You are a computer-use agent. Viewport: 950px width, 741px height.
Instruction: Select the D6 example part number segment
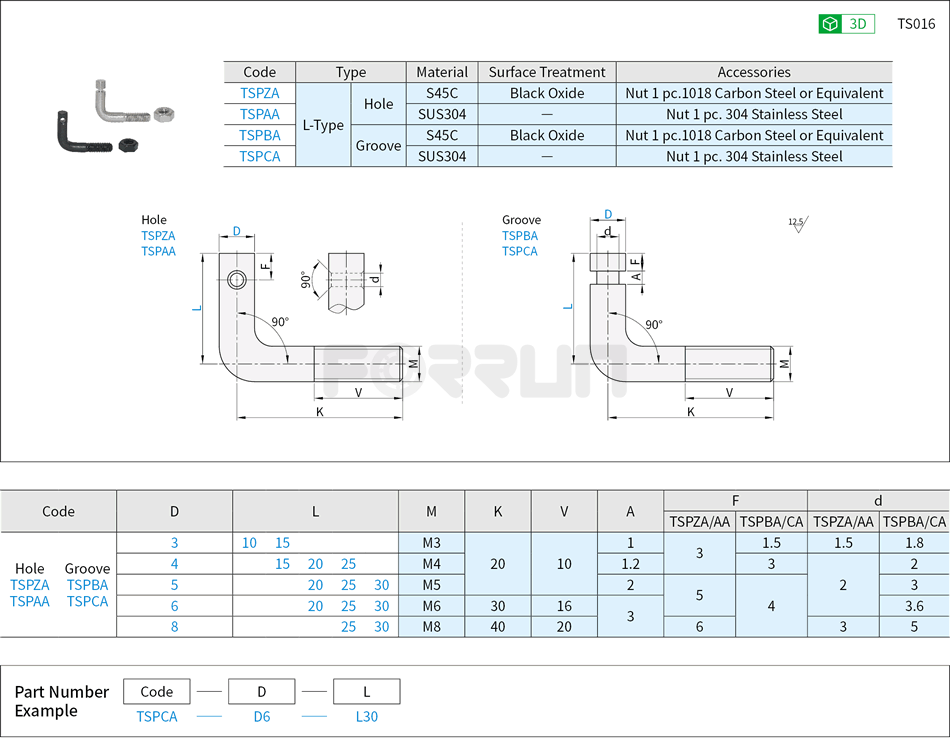click(x=261, y=717)
